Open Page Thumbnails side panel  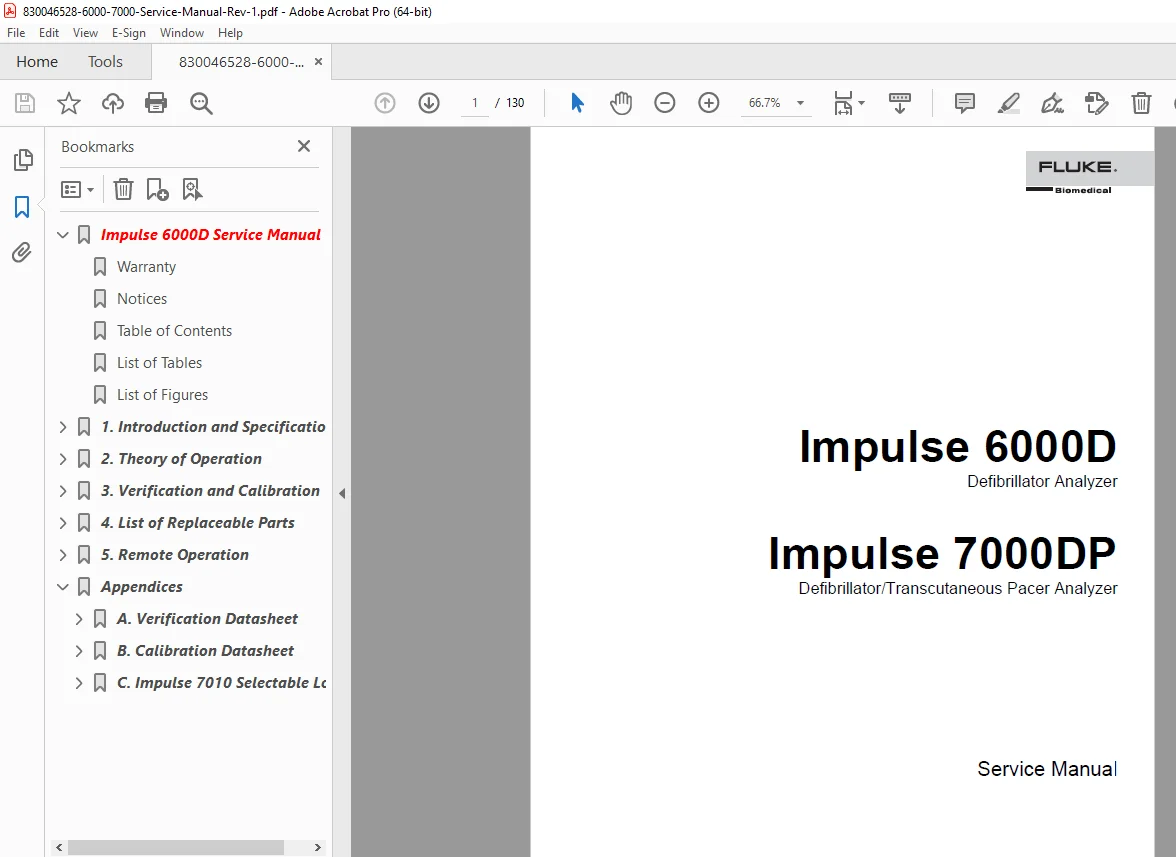pyautogui.click(x=23, y=160)
